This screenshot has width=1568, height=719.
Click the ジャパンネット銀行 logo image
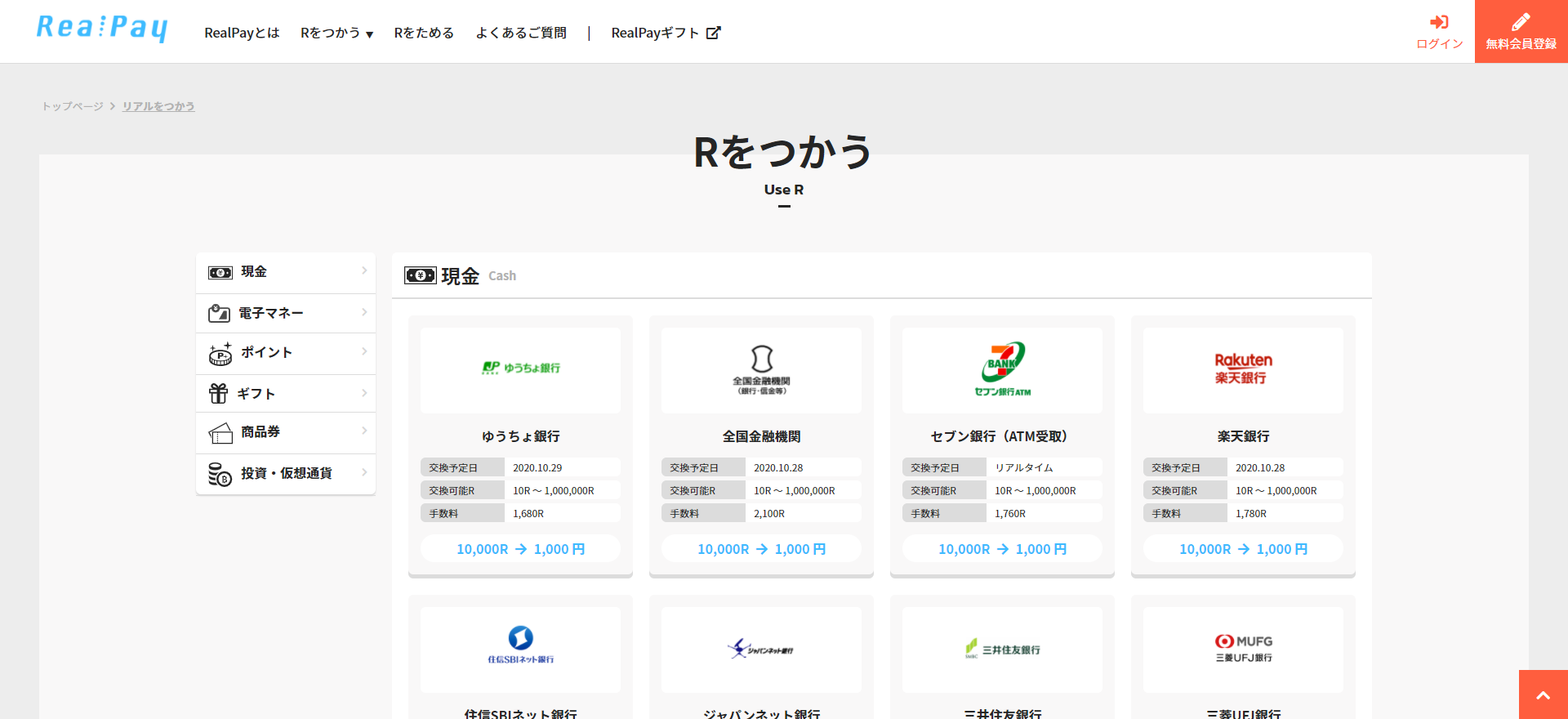coord(761,650)
